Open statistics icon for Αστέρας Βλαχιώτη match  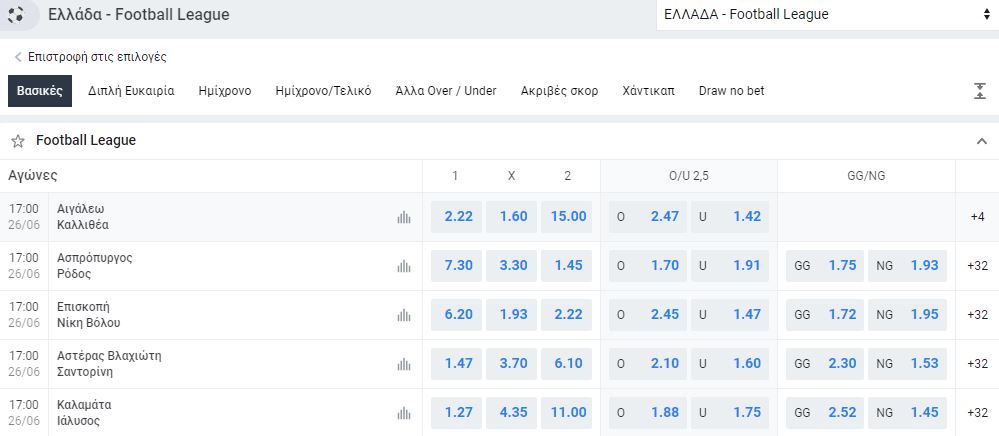point(404,365)
